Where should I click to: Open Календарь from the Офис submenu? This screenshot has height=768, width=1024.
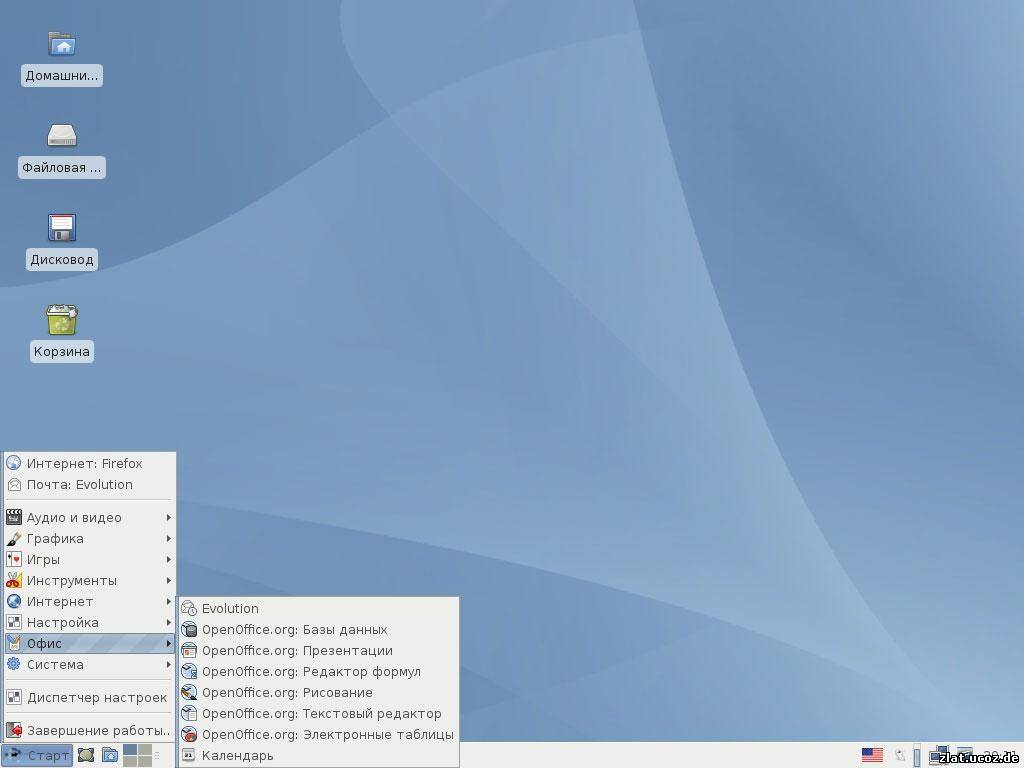point(319,756)
